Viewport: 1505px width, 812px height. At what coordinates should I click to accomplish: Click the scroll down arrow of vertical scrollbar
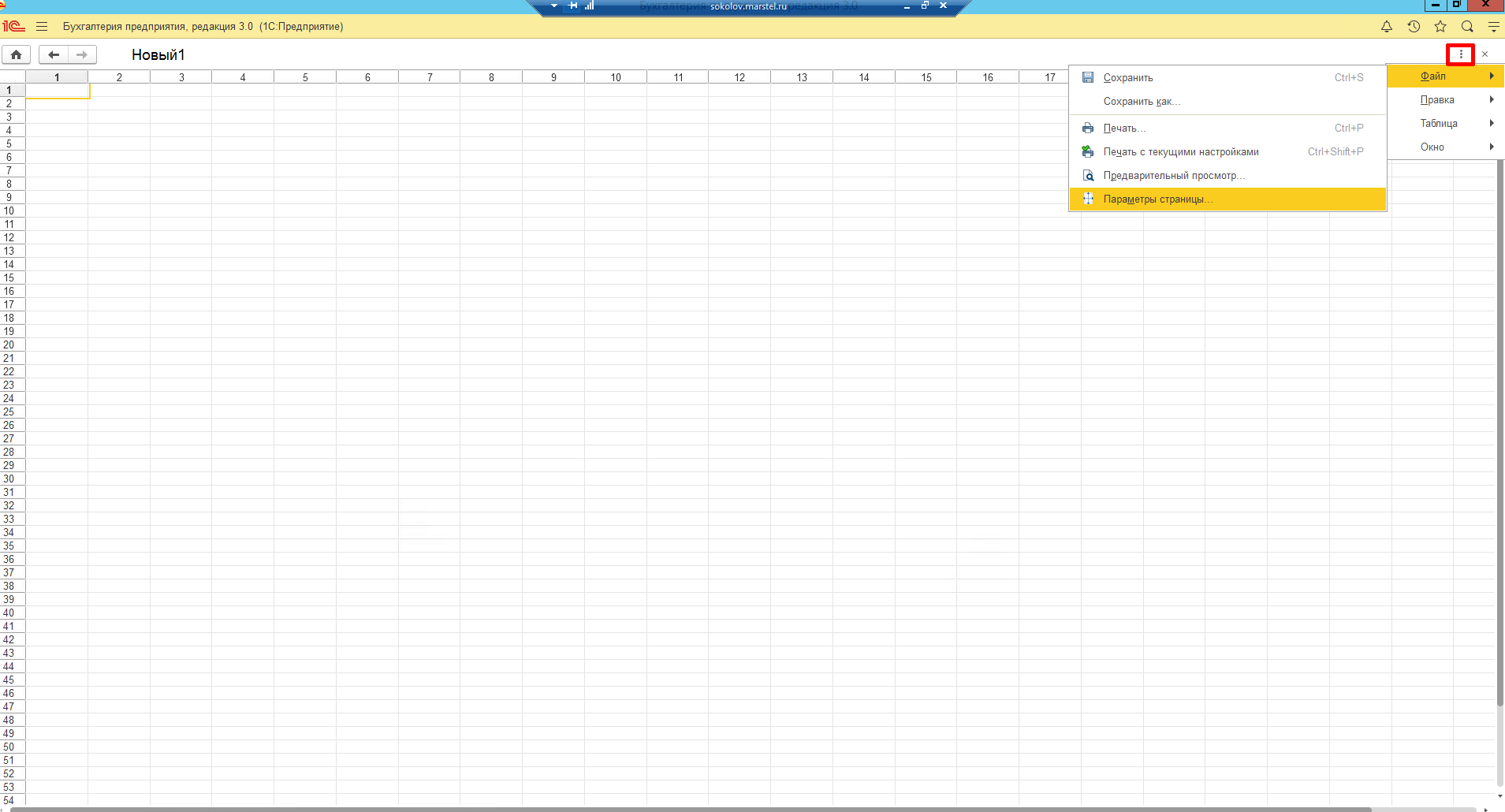click(1500, 795)
